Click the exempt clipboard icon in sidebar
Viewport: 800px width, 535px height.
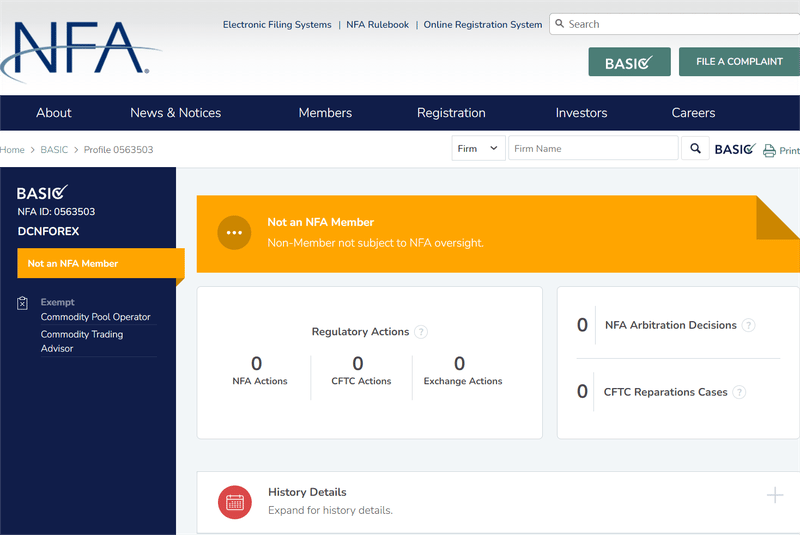22,303
